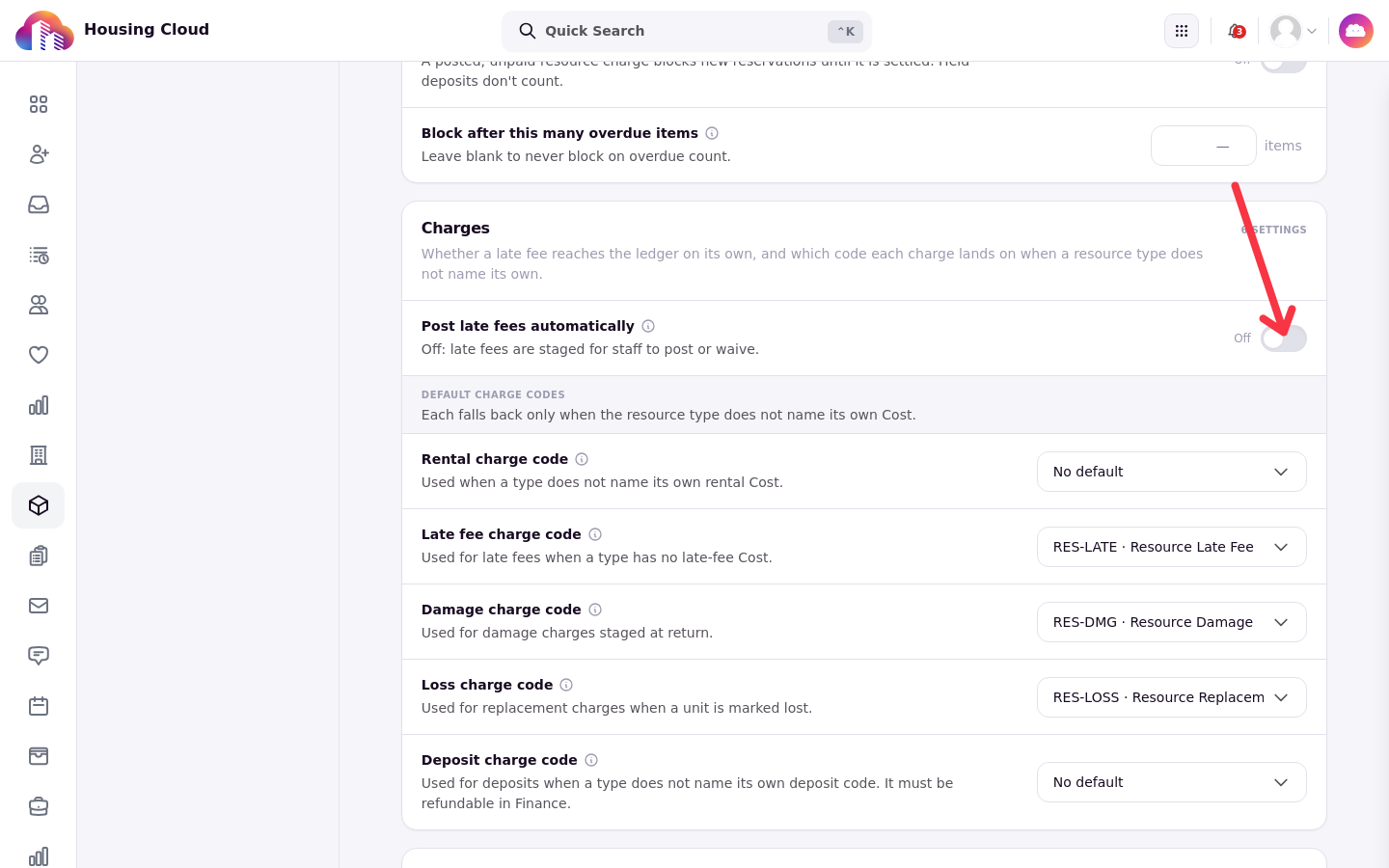
Task: Click the round cloud avatar icon
Action: [x=1356, y=31]
